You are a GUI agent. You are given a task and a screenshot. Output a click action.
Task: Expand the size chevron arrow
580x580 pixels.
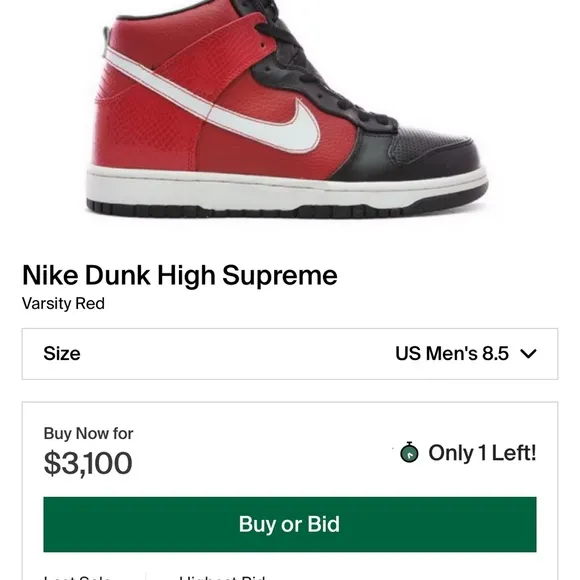tap(528, 354)
